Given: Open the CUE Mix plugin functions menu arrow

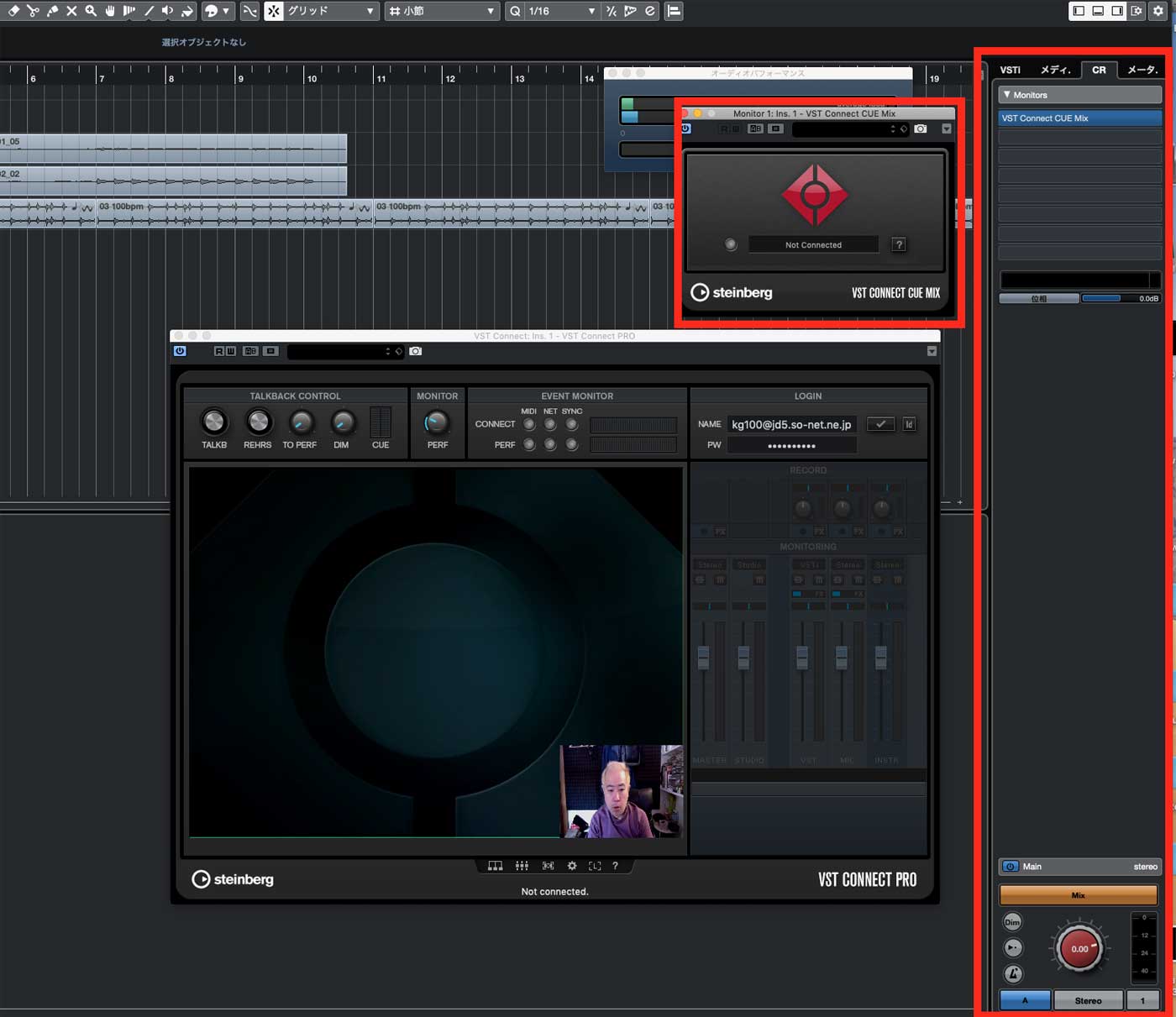Looking at the screenshot, I should tap(947, 129).
